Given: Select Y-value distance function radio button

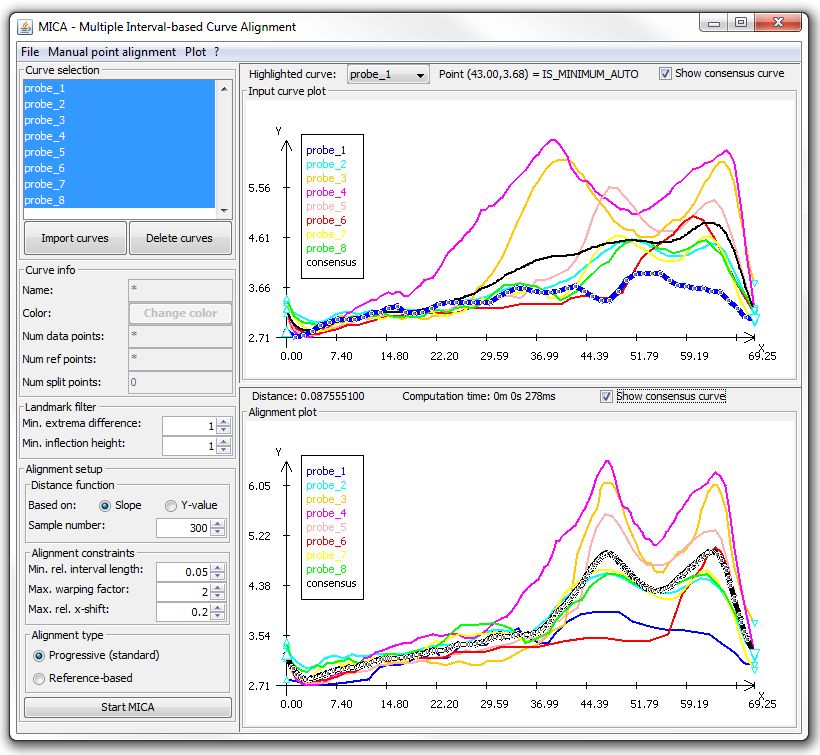Looking at the screenshot, I should [170, 506].
